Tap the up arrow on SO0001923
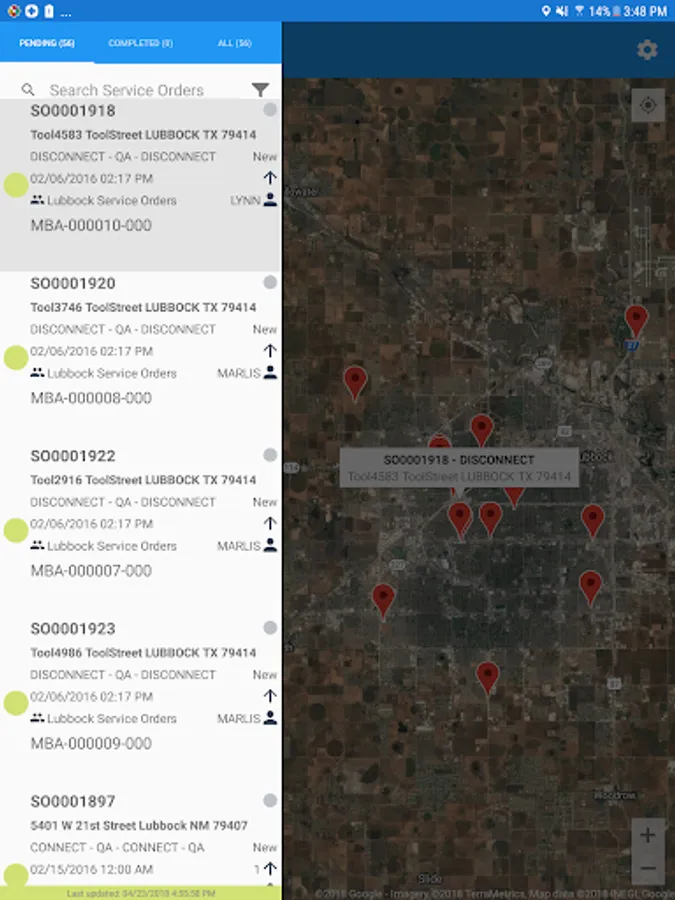This screenshot has width=675, height=900. click(270, 696)
